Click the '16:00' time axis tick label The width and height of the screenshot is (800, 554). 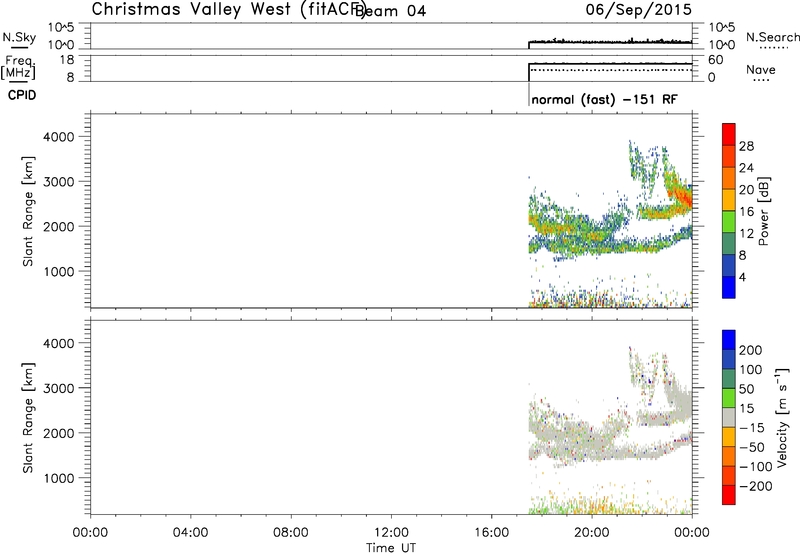pyautogui.click(x=491, y=533)
